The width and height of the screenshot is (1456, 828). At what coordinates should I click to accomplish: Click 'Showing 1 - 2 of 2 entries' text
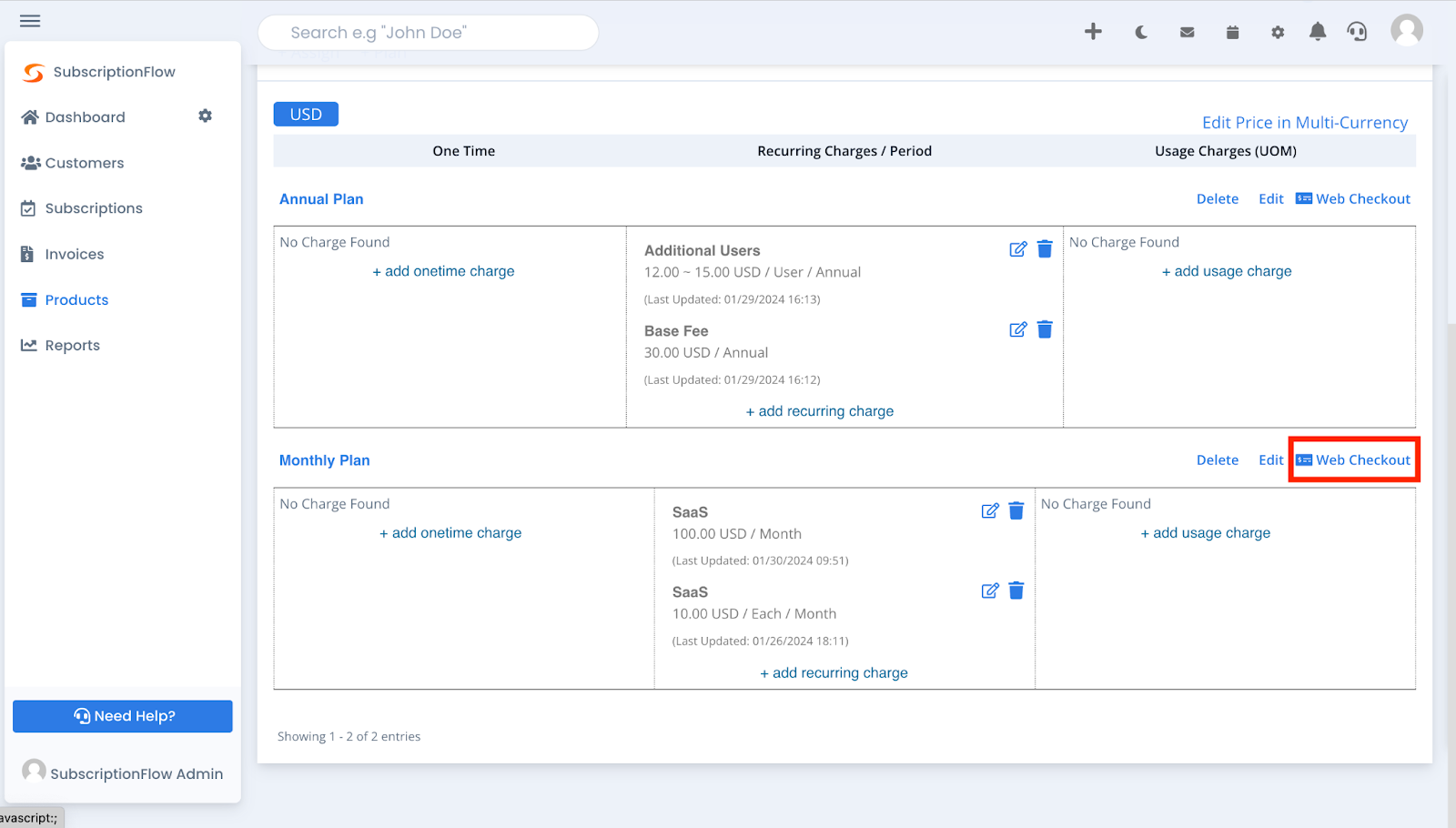pyautogui.click(x=349, y=737)
